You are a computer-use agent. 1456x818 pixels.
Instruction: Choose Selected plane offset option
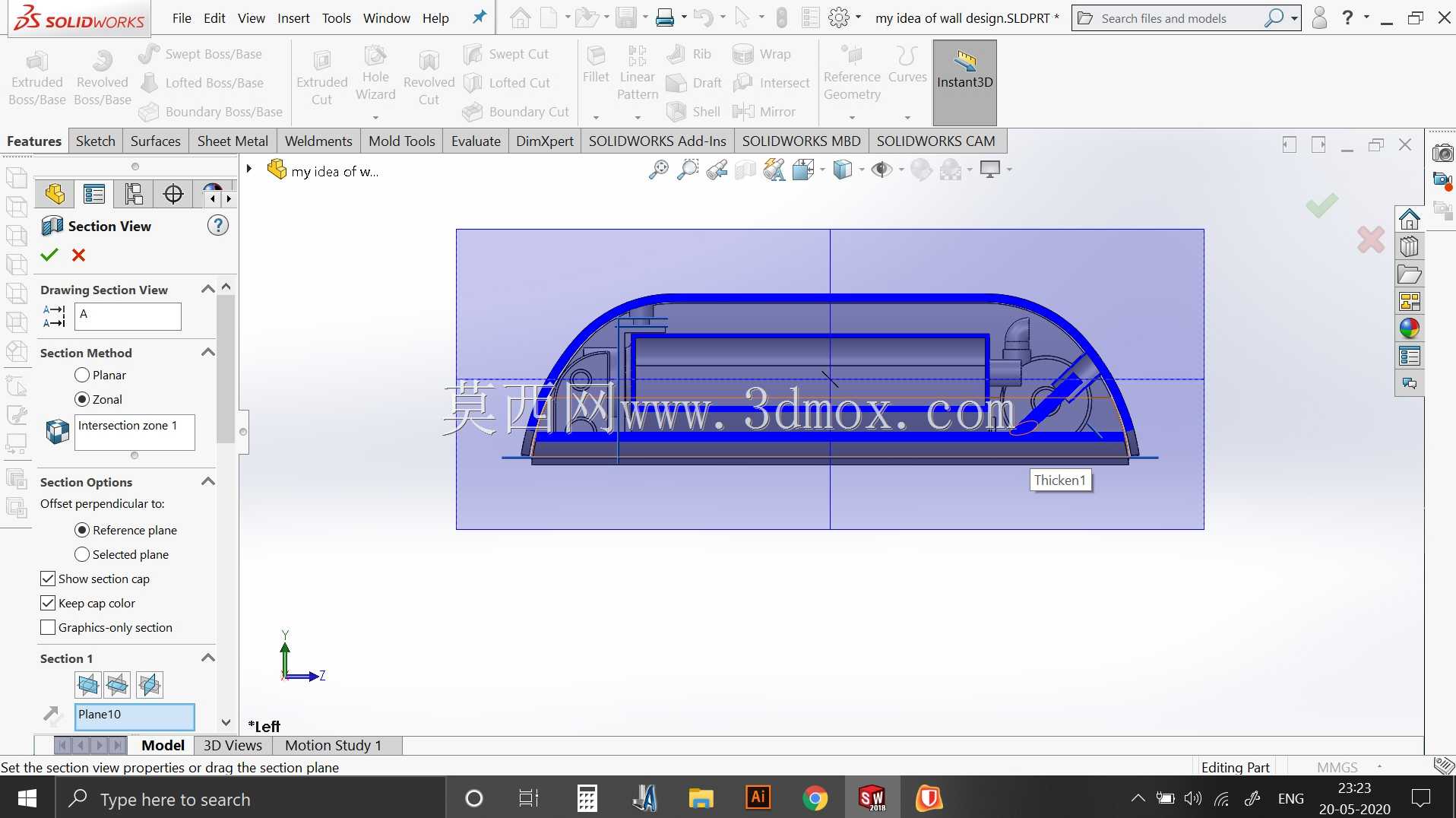(x=82, y=555)
